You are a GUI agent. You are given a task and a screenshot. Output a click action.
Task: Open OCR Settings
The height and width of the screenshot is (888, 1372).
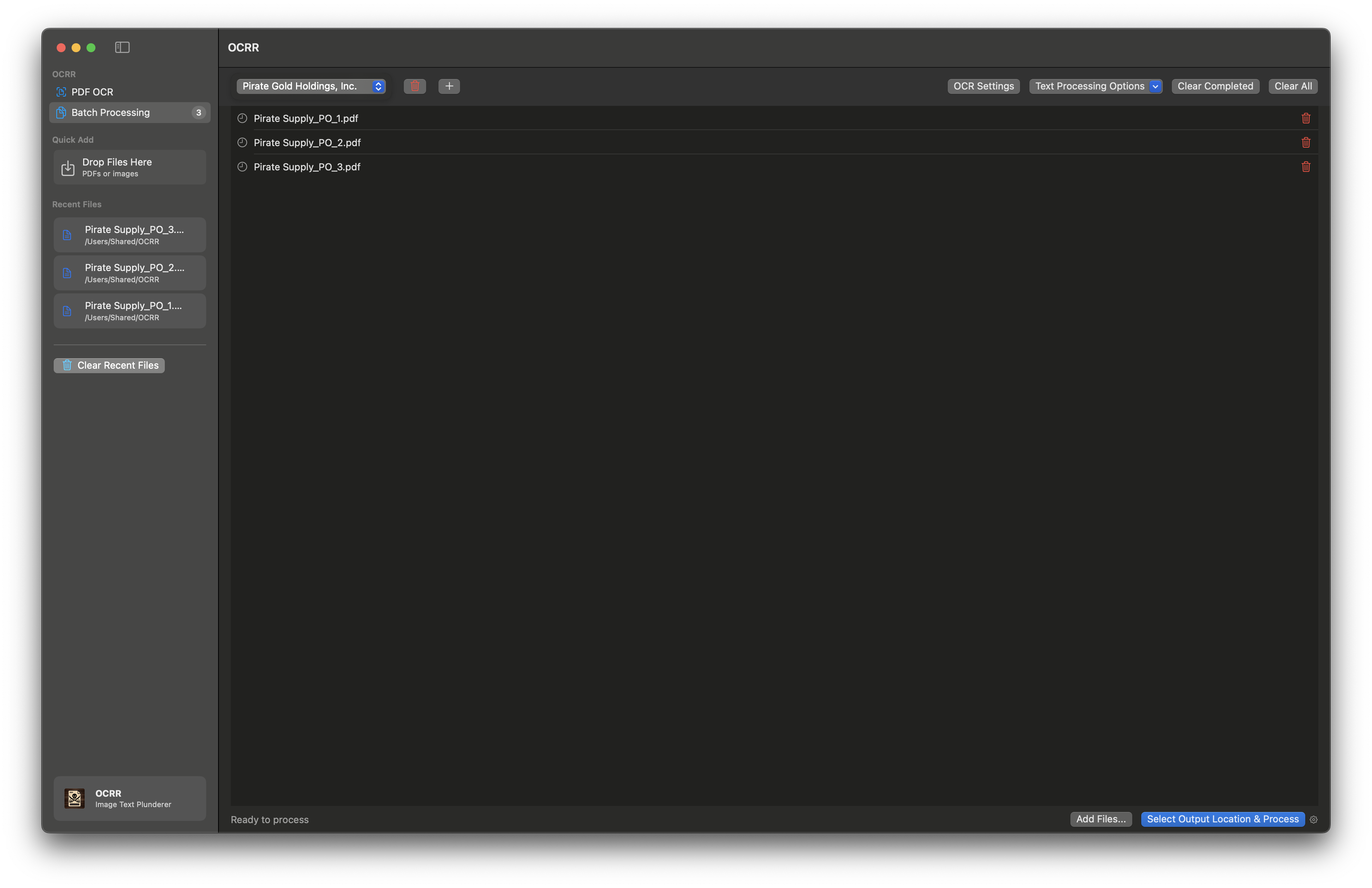984,86
